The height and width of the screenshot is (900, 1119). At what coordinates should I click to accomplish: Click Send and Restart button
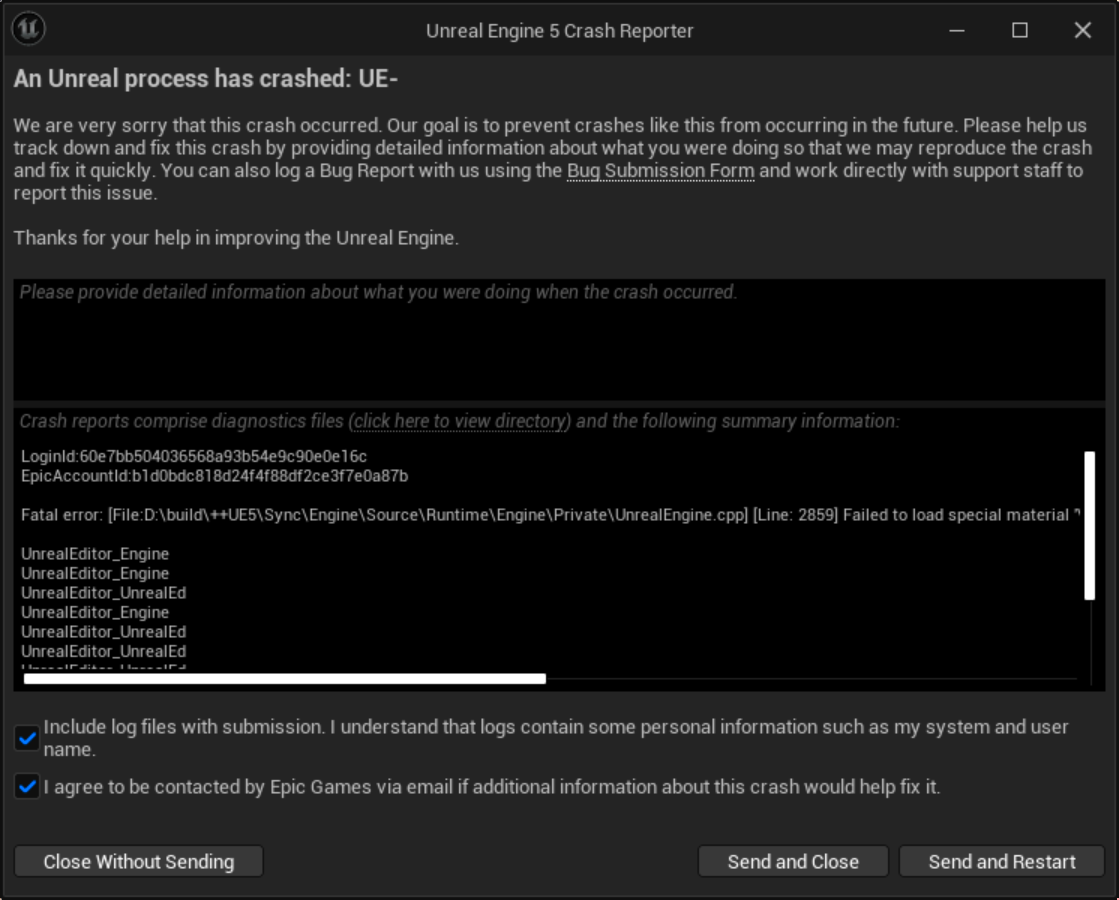click(x=1002, y=861)
